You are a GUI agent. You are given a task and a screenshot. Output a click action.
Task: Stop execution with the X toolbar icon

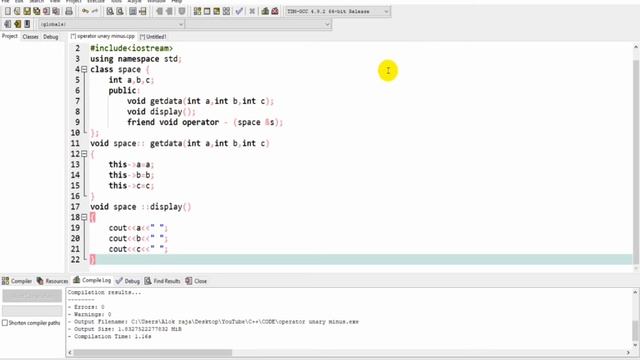tap(252, 11)
